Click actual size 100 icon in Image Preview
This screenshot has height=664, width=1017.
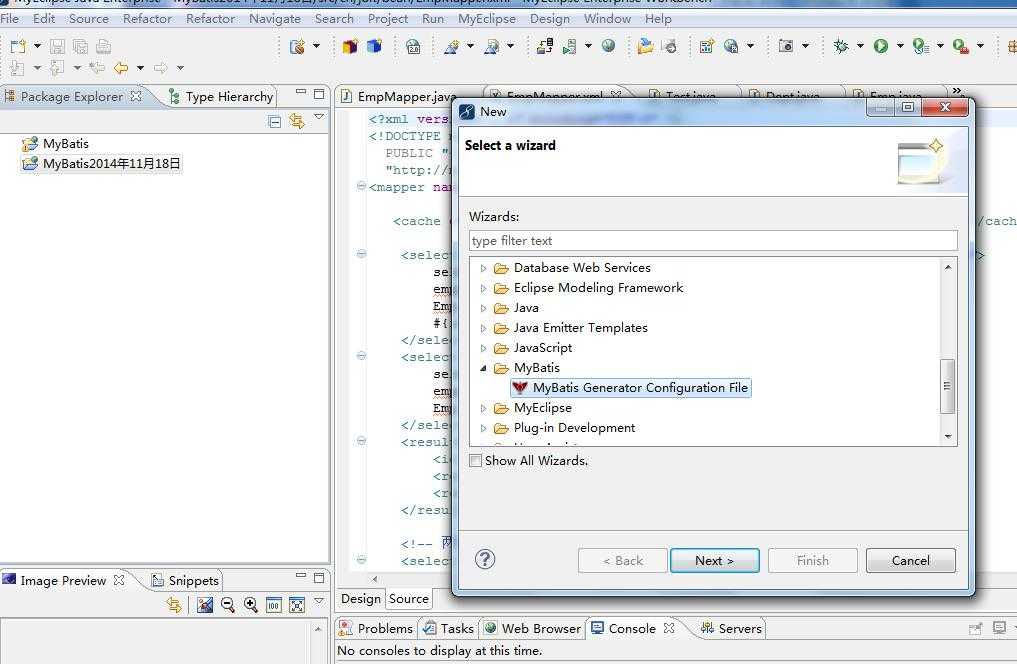pyautogui.click(x=274, y=605)
